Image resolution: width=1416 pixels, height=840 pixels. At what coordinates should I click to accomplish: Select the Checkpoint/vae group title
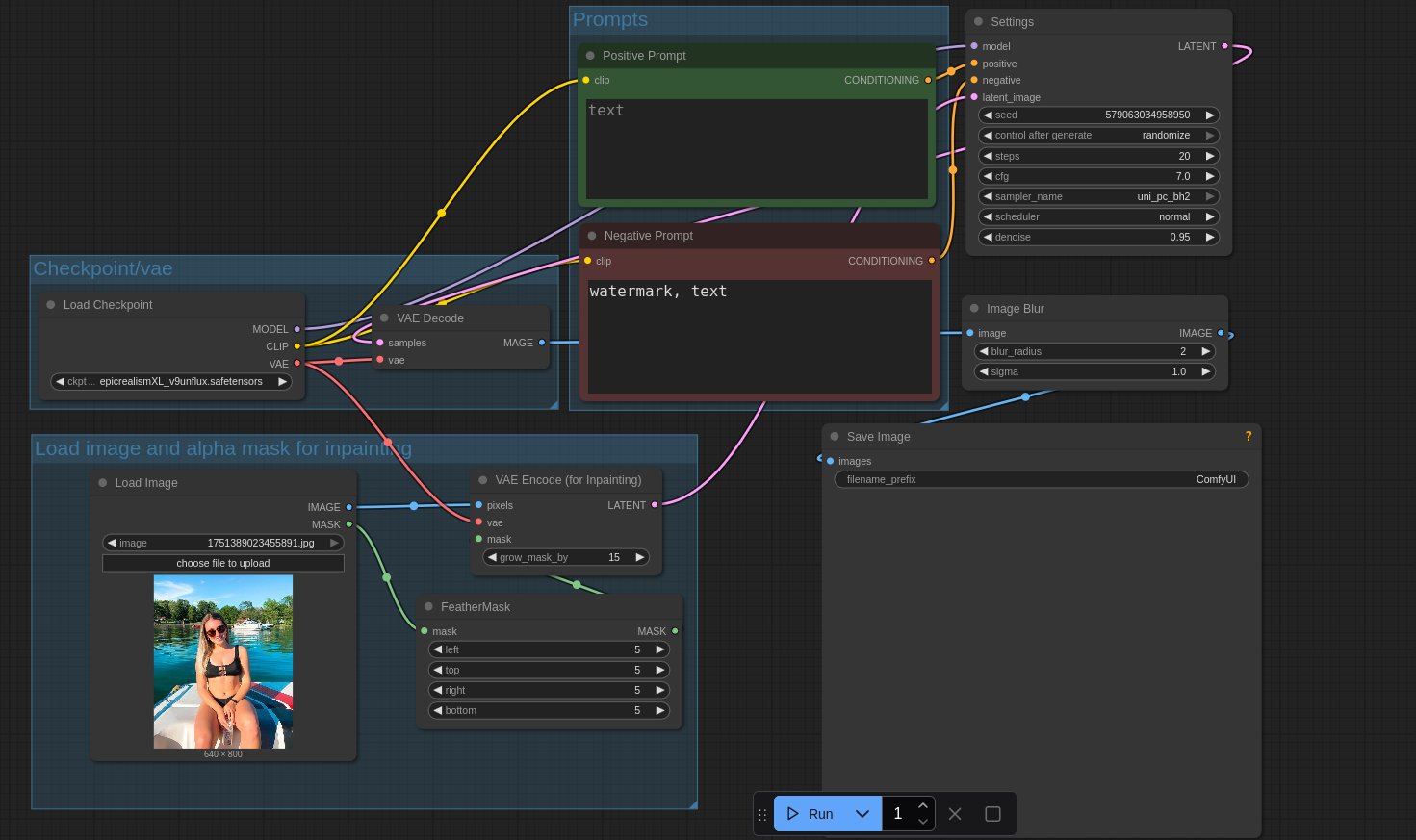click(x=103, y=268)
